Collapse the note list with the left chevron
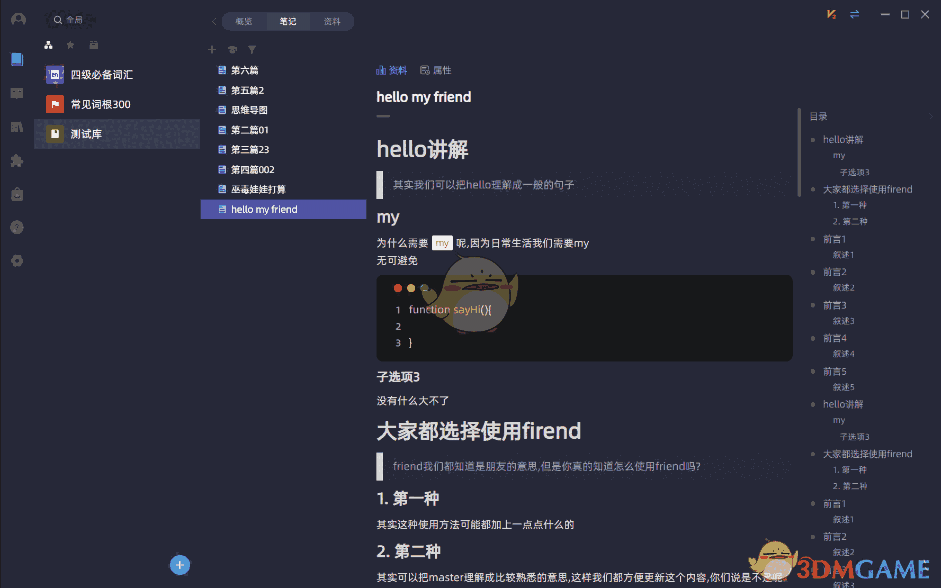Screen dimensions: 941x588 (x=214, y=20)
